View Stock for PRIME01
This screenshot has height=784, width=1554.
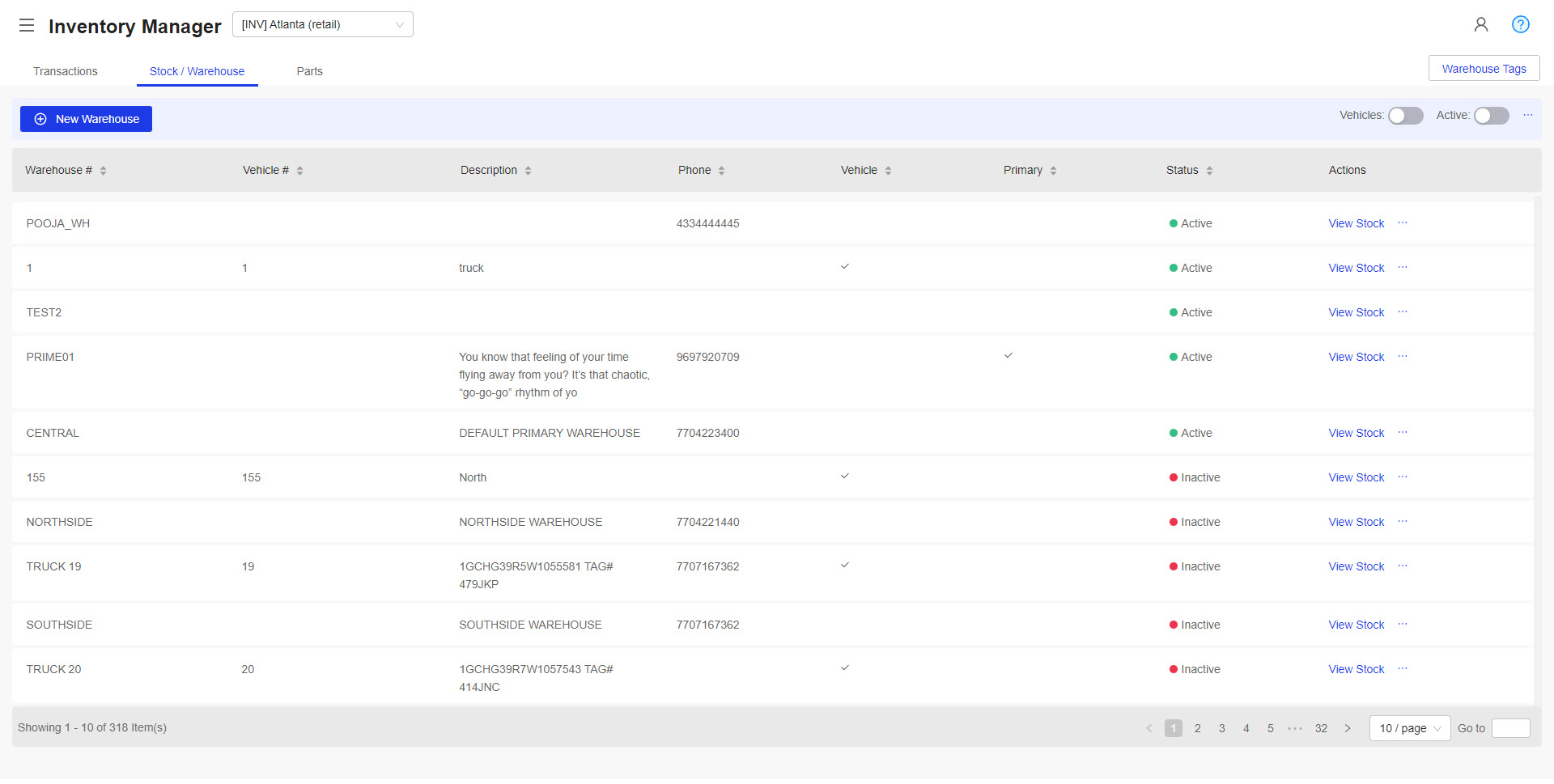[x=1357, y=357]
